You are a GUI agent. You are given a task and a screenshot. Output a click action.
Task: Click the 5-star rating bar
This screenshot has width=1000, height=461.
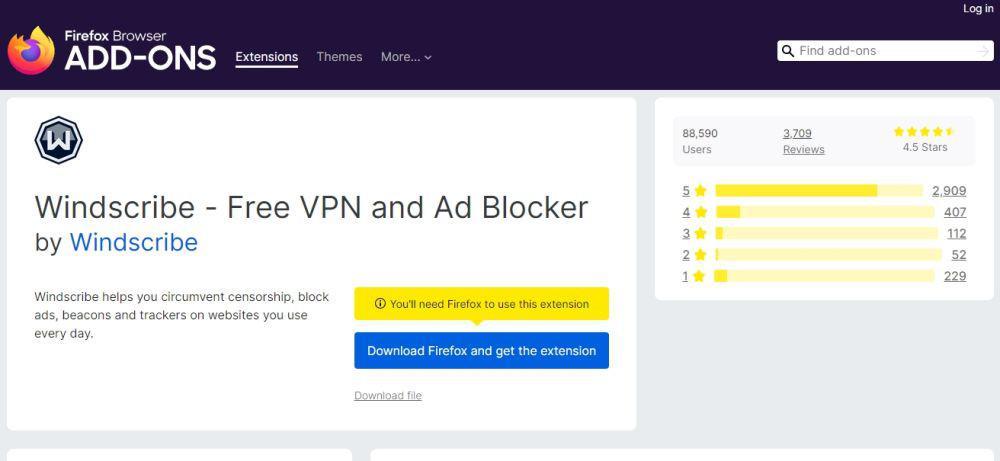tap(819, 190)
